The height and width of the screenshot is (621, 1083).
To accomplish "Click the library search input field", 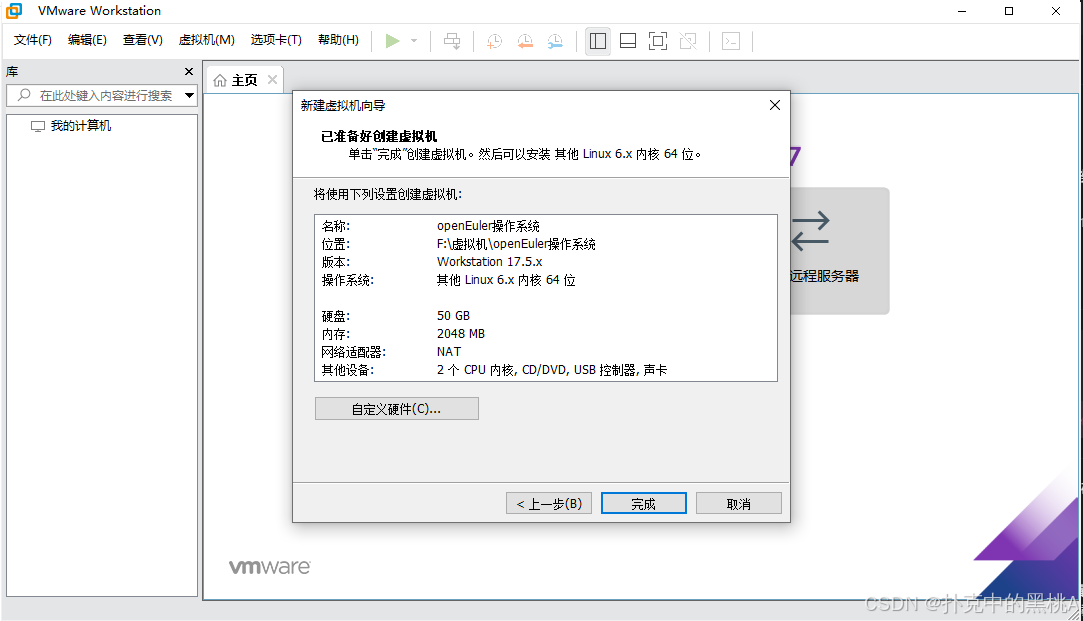I will point(102,95).
